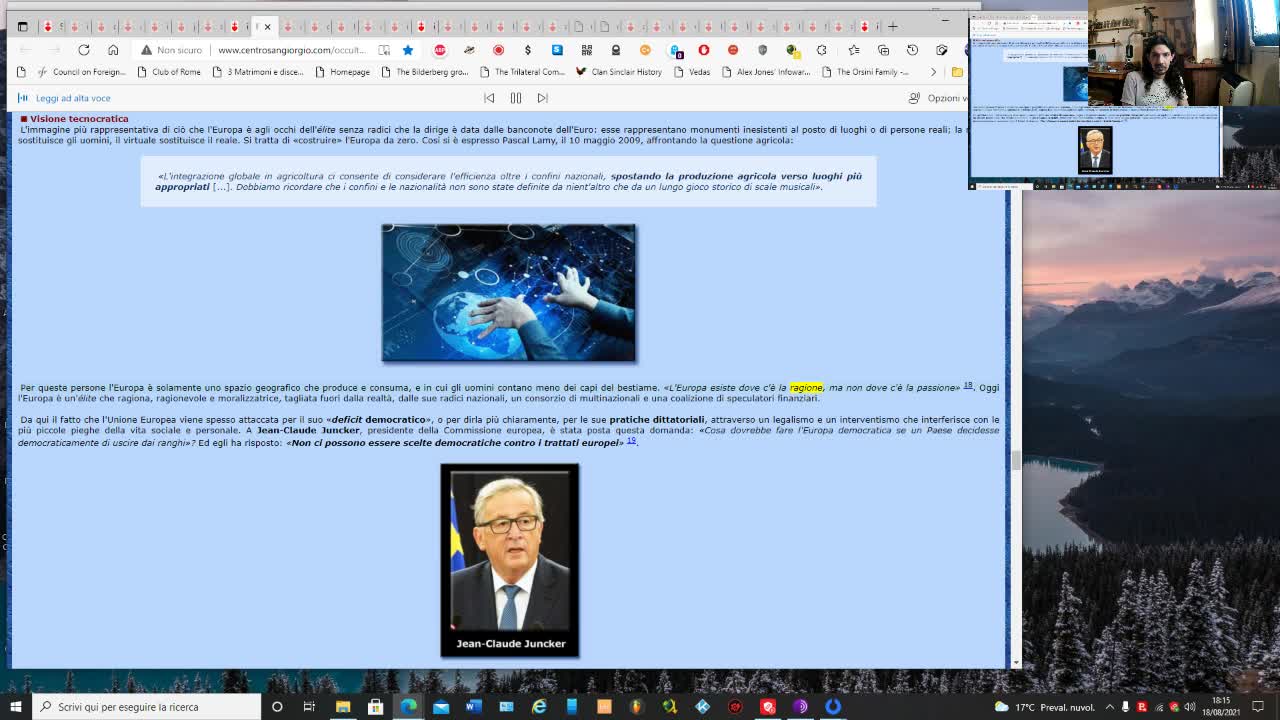Image resolution: width=1280 pixels, height=720 pixels.
Task: Open the tab actions menu icon
Action: tap(22, 27)
